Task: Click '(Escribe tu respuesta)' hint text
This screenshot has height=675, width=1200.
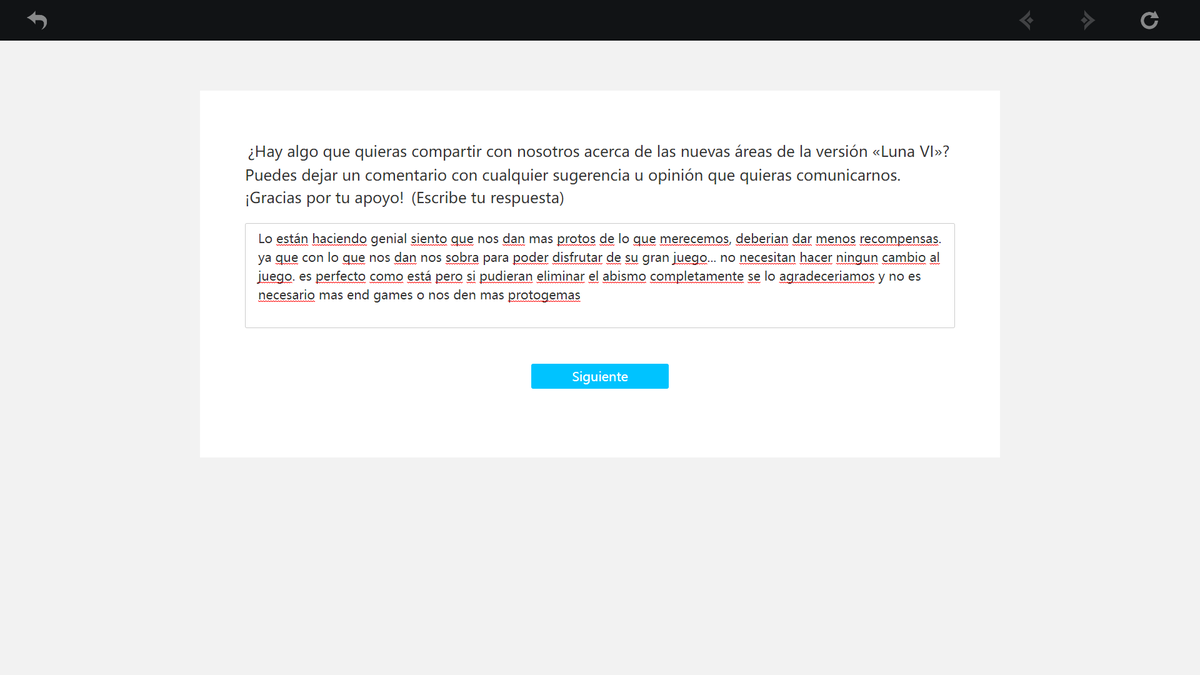Action: (x=487, y=198)
